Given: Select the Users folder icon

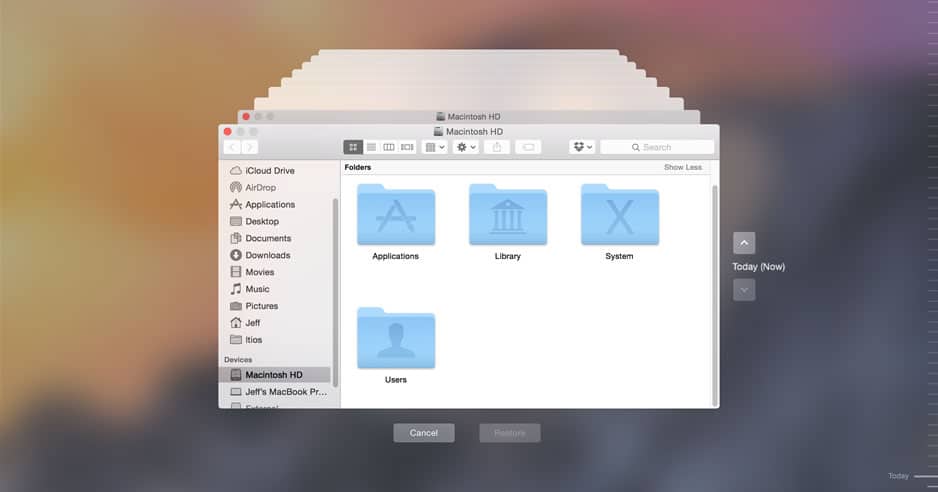Looking at the screenshot, I should tap(396, 339).
